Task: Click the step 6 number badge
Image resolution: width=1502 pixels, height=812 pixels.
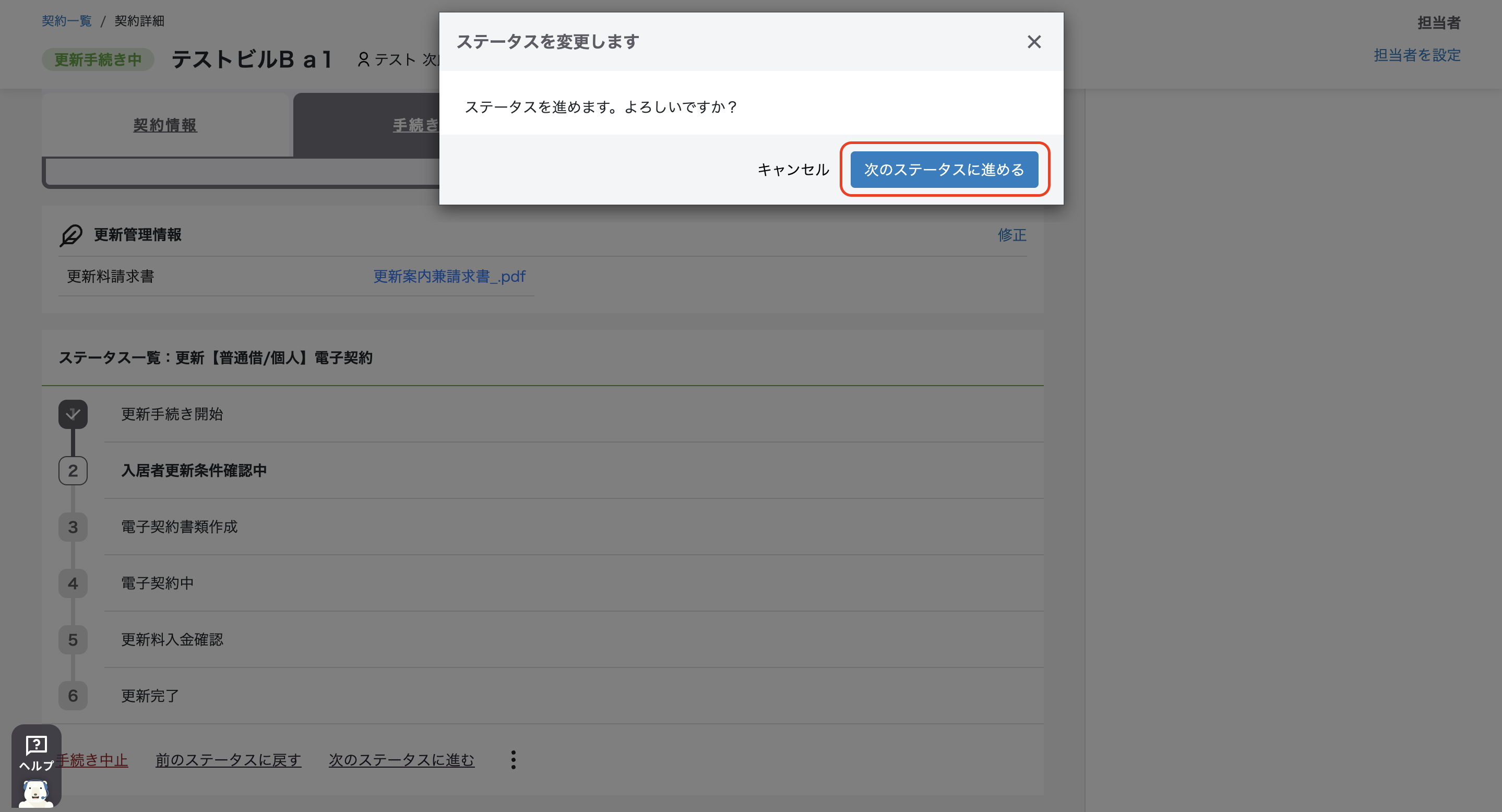Action: click(x=73, y=696)
